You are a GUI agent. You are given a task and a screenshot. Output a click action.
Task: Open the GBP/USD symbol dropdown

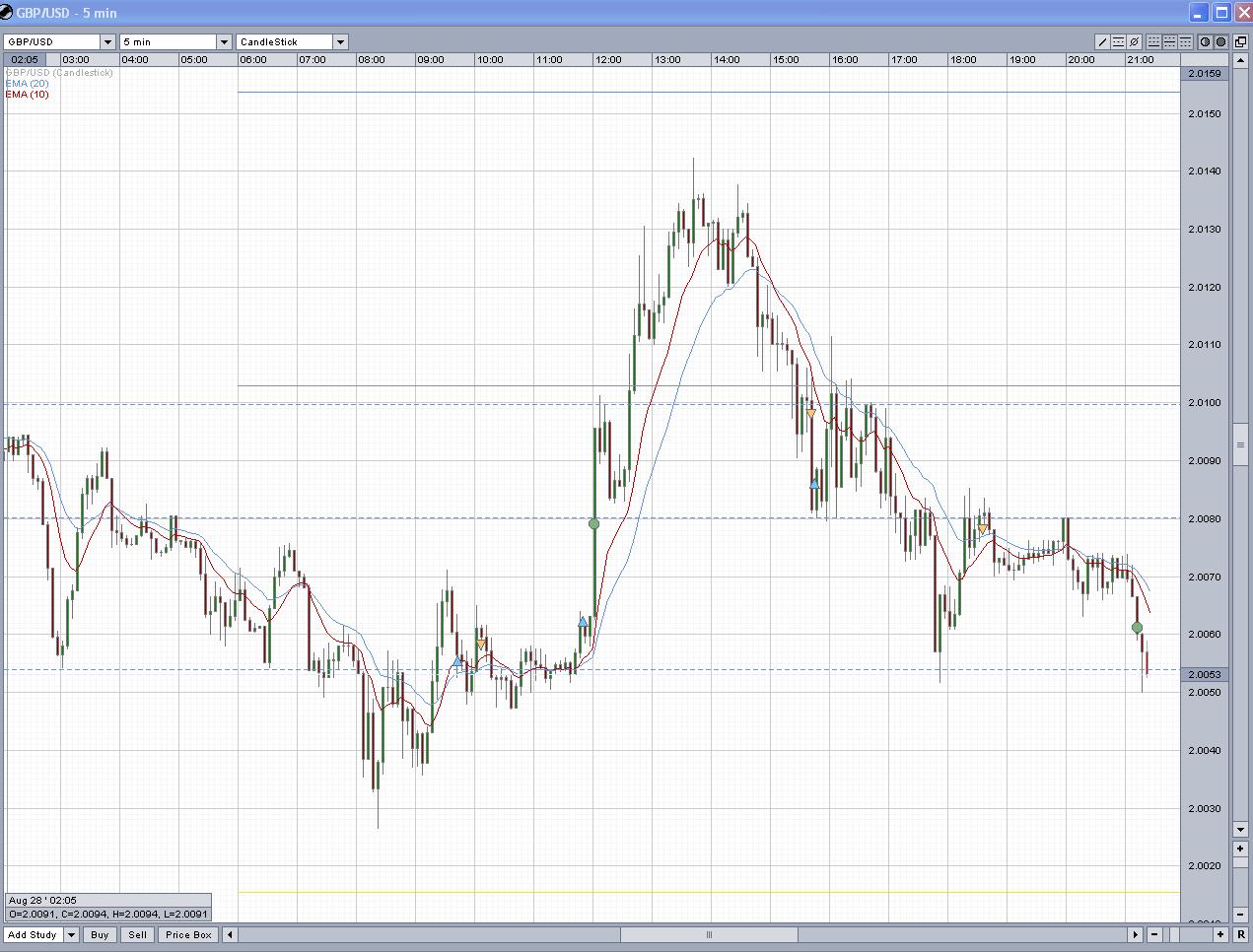click(107, 41)
